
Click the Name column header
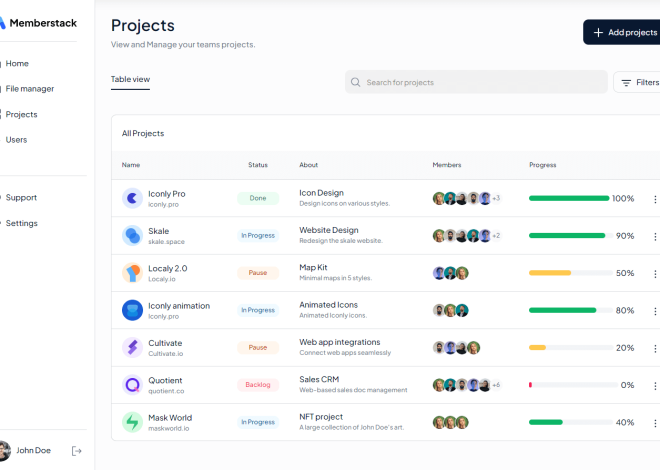click(x=131, y=165)
